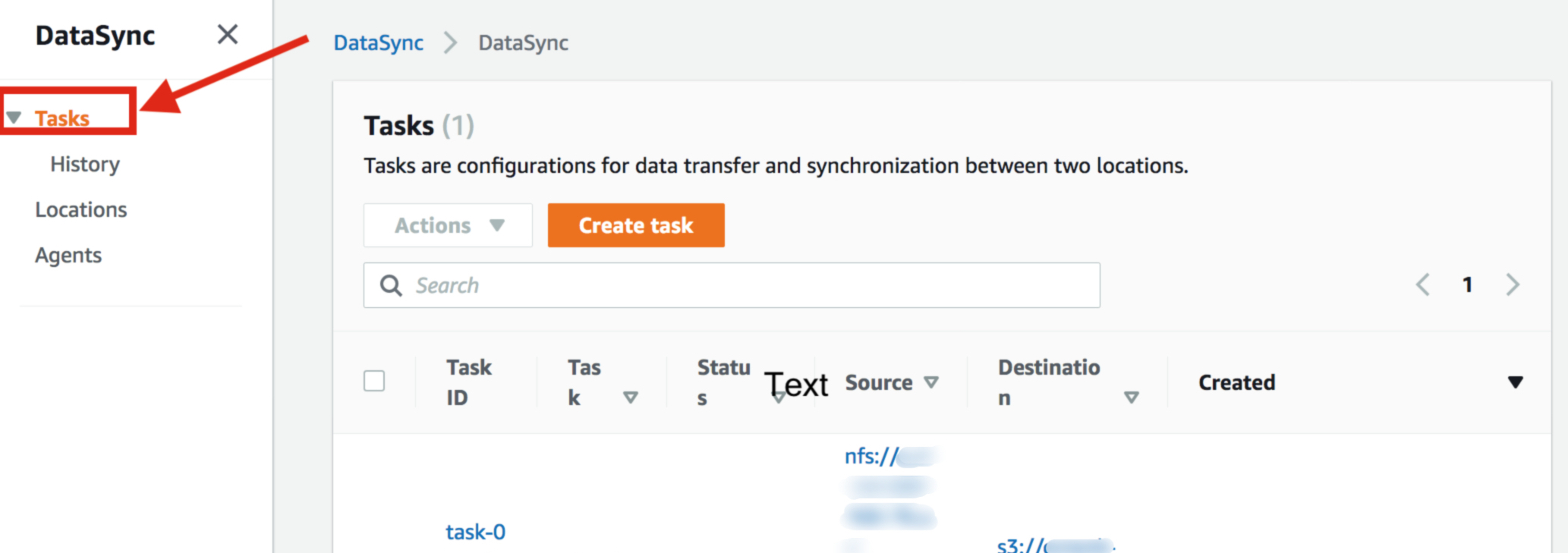The image size is (1568, 553).
Task: Click the Tasks (1) heading
Action: (x=419, y=125)
